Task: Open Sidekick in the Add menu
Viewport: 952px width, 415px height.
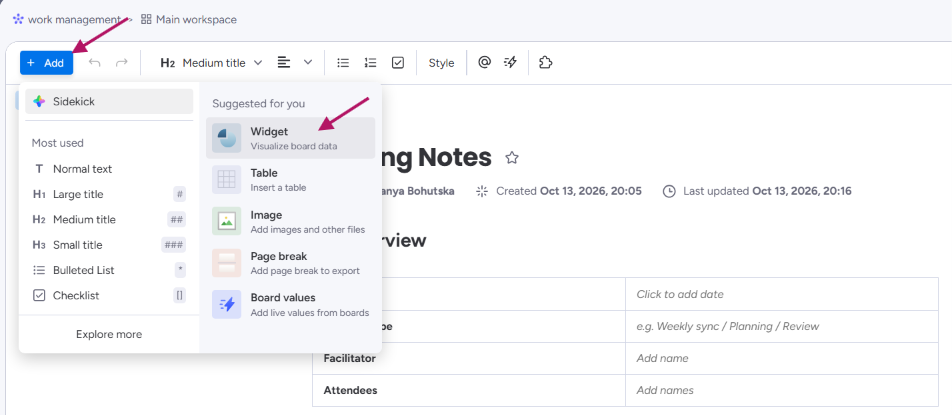Action: coord(109,101)
